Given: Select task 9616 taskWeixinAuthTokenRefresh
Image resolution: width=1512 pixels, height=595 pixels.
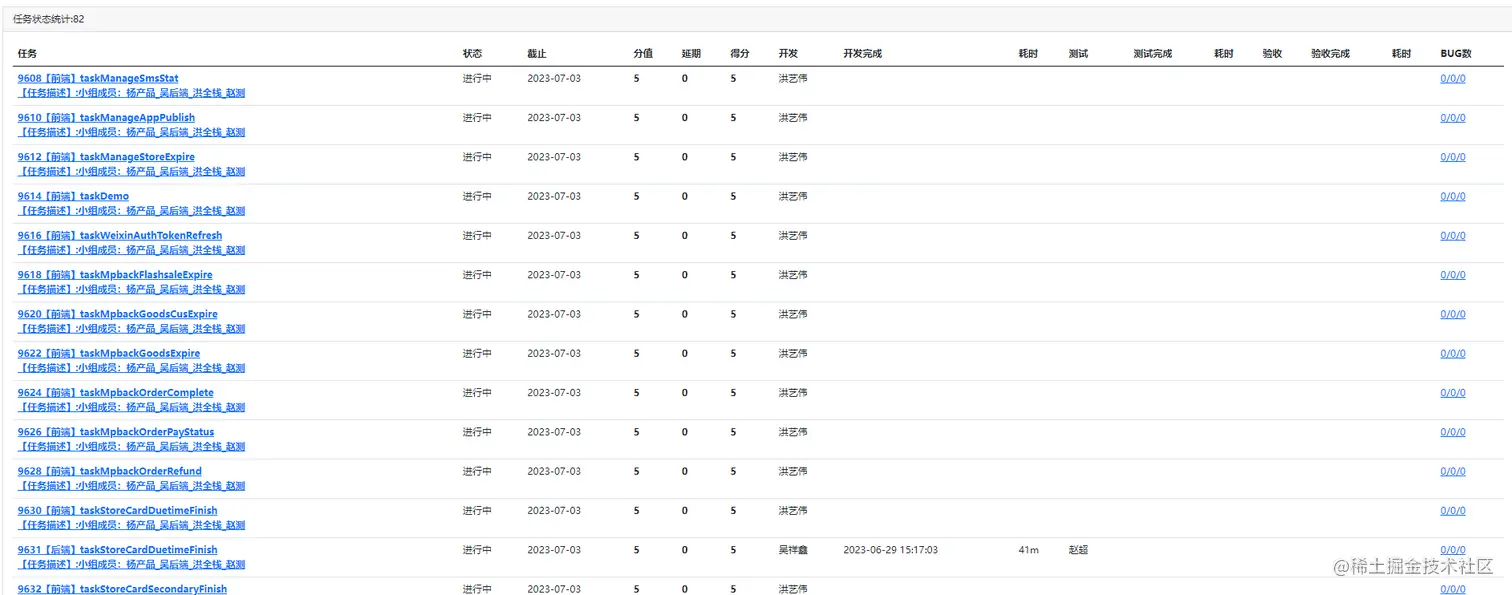Looking at the screenshot, I should pos(120,236).
